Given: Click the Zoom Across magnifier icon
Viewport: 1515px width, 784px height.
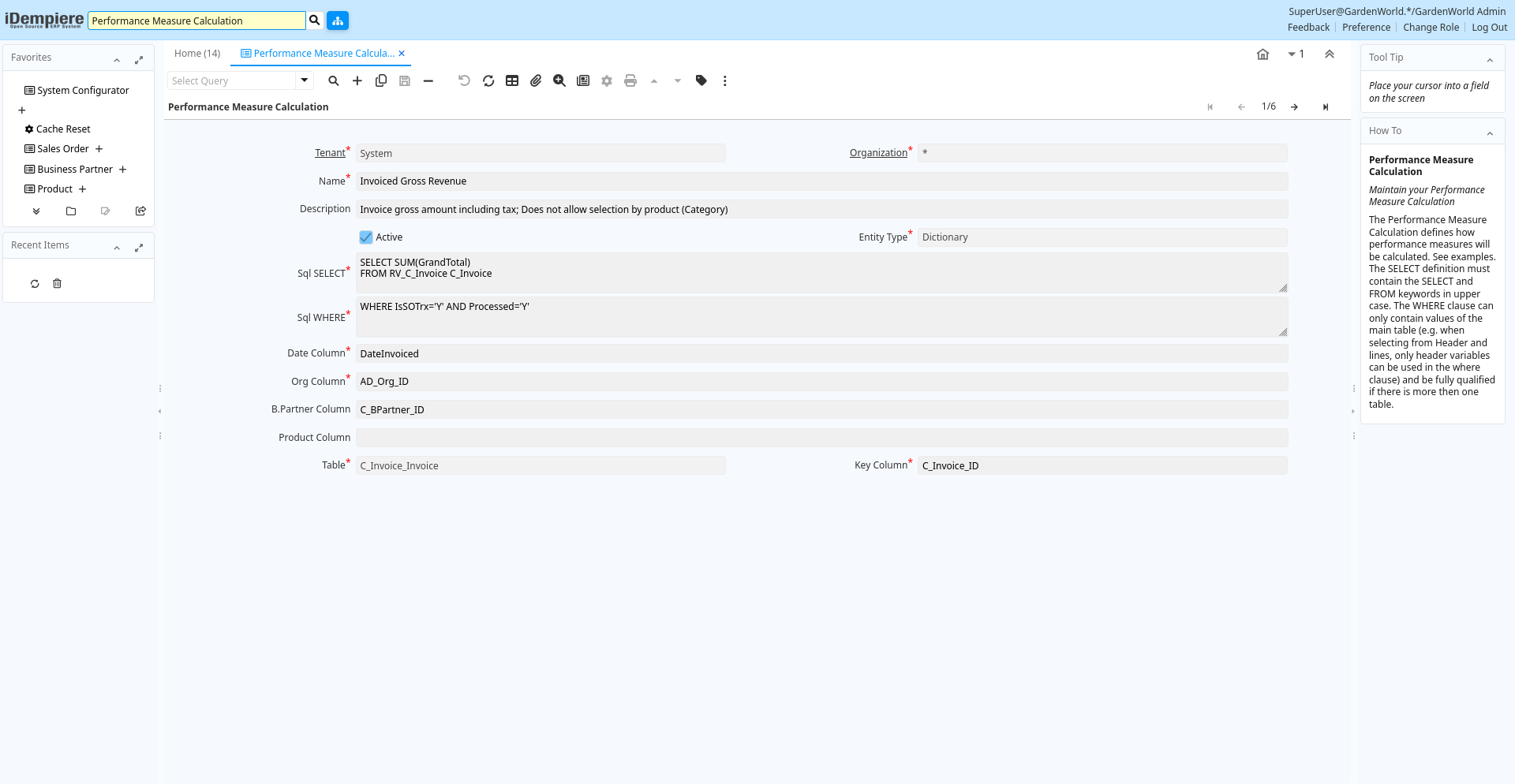Looking at the screenshot, I should 559,80.
